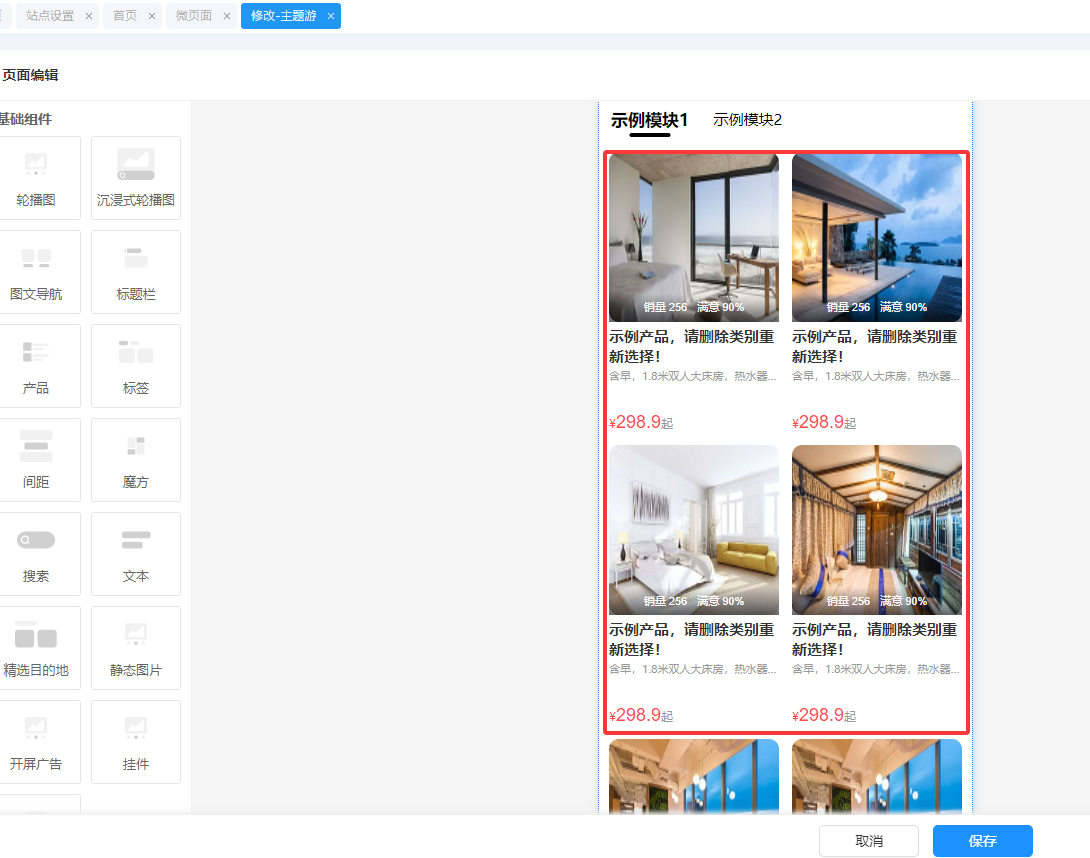Click the ocean-view bedroom product image

(x=693, y=237)
